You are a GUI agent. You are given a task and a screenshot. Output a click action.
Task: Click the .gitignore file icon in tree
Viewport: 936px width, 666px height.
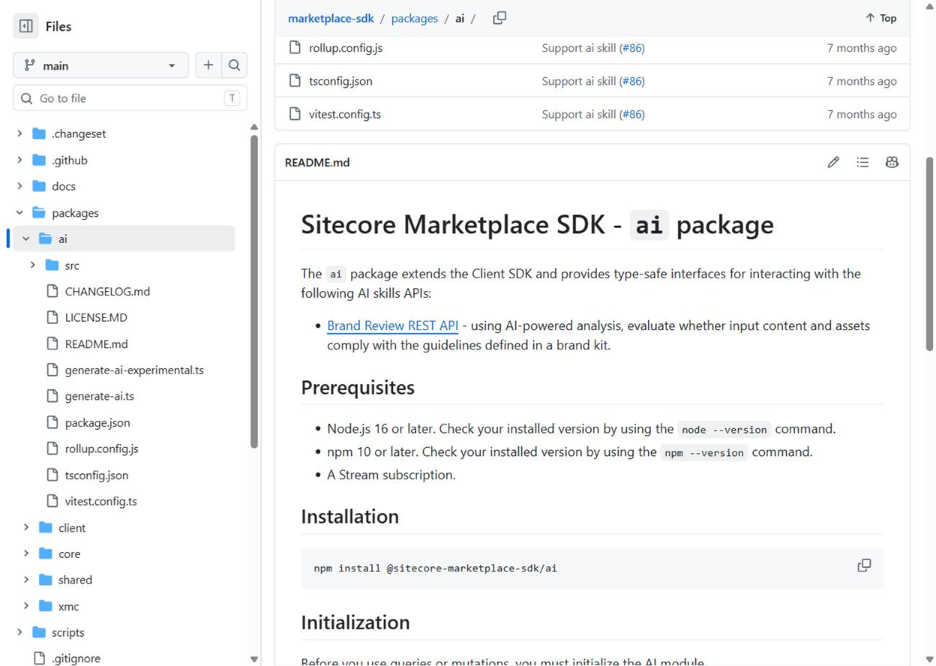pyautogui.click(x=39, y=658)
